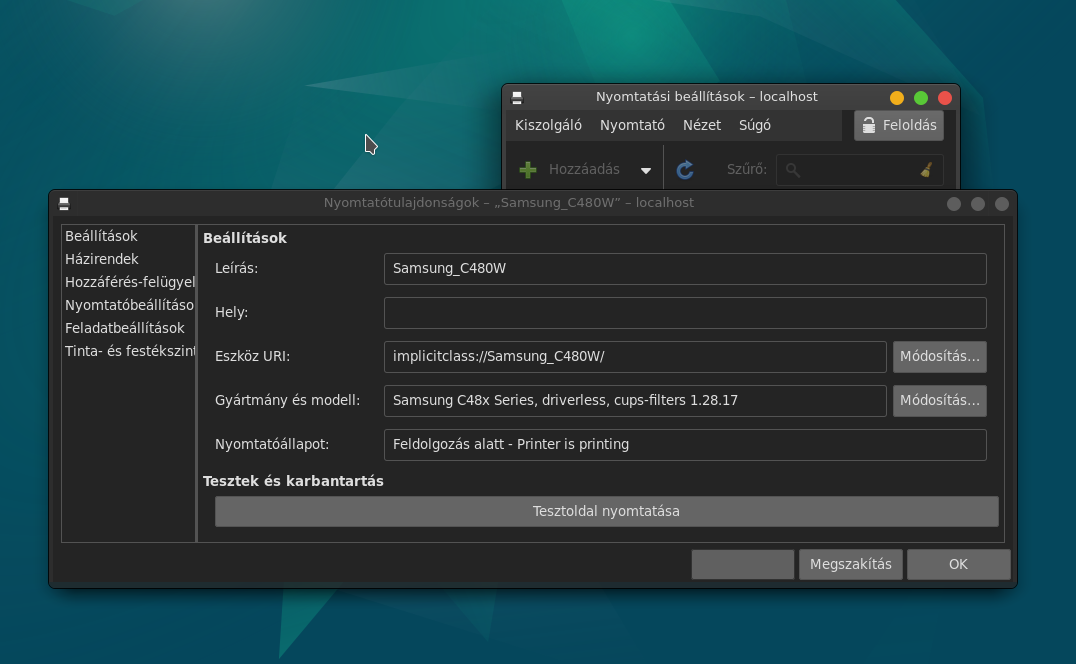Click the printer icon in Nyomtatási beállítások title bar
The image size is (1076, 664).
coord(517,98)
